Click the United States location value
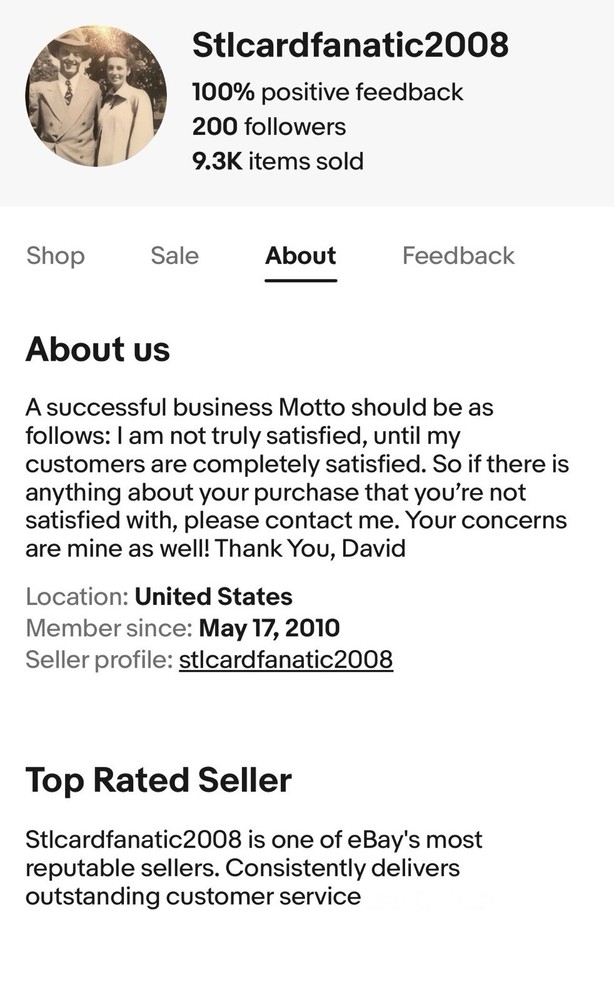614x1000 pixels. click(213, 597)
